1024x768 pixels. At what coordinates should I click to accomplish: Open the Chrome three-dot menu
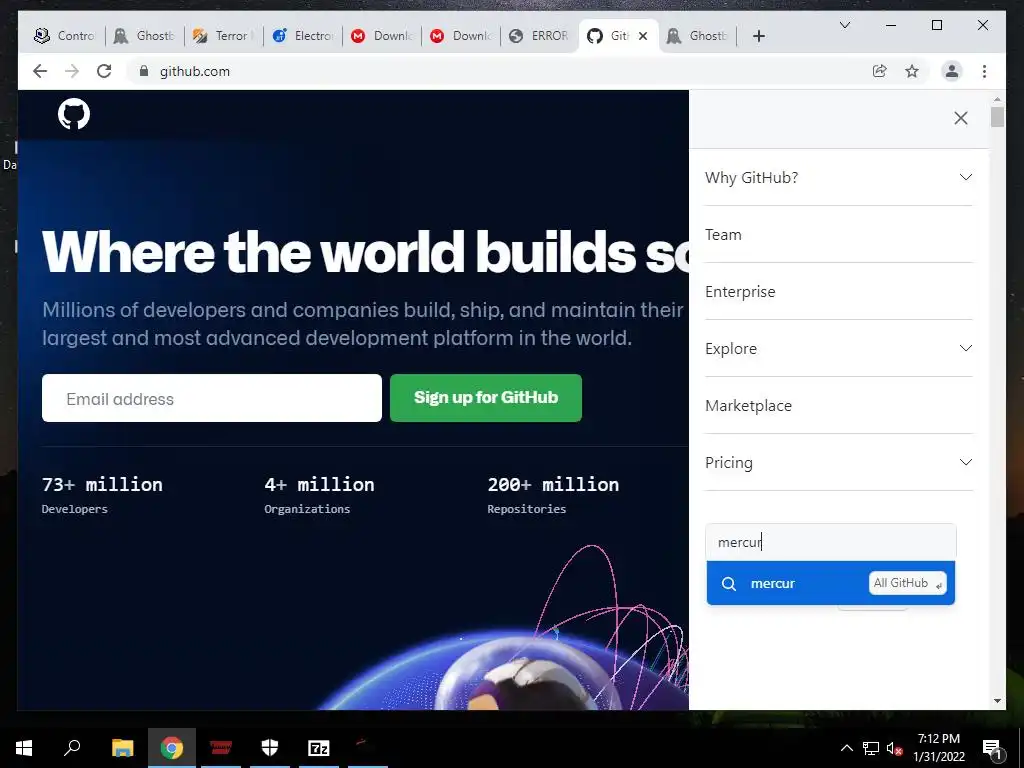coord(984,71)
